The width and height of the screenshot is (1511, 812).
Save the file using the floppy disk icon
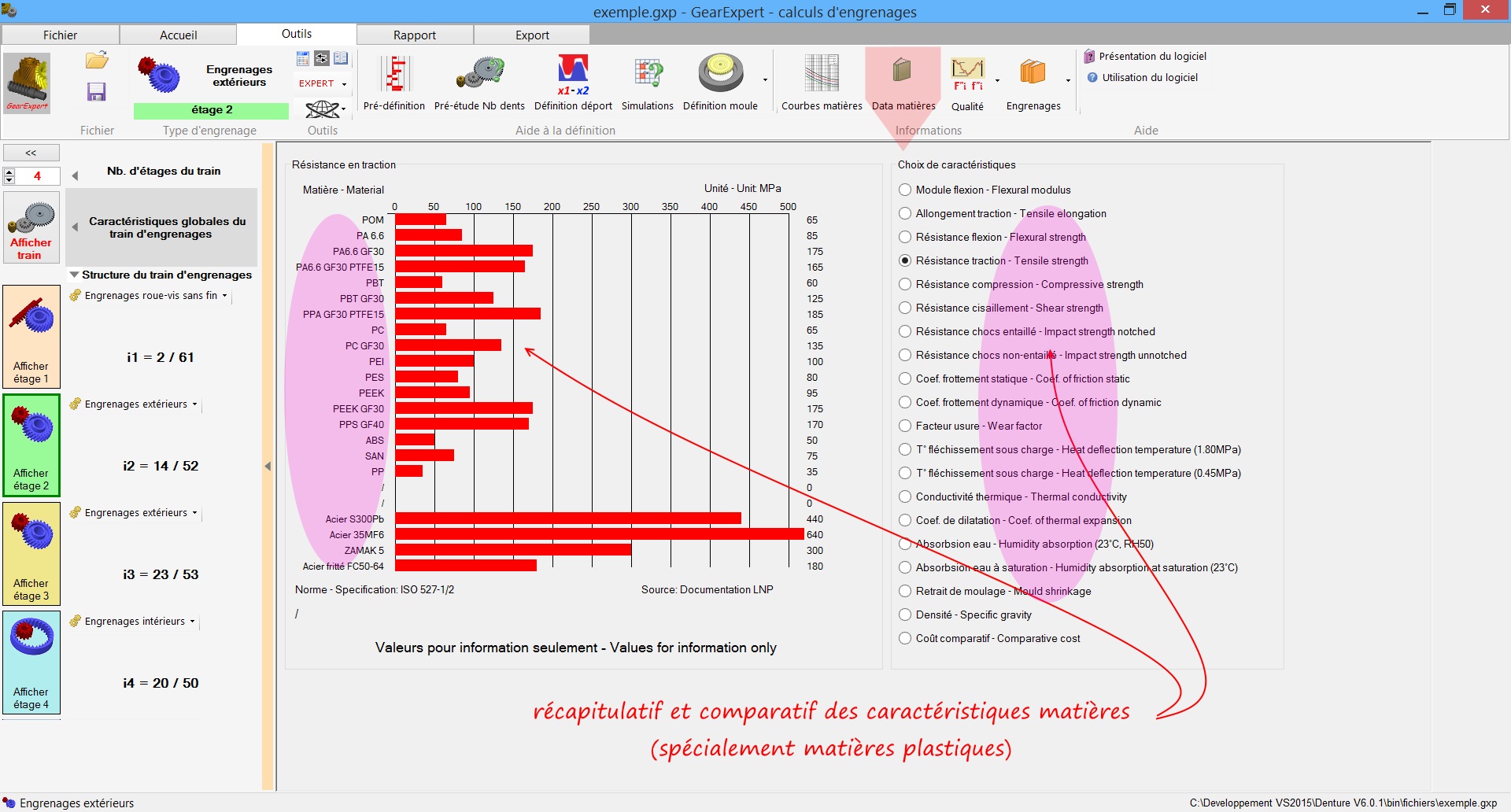click(96, 92)
